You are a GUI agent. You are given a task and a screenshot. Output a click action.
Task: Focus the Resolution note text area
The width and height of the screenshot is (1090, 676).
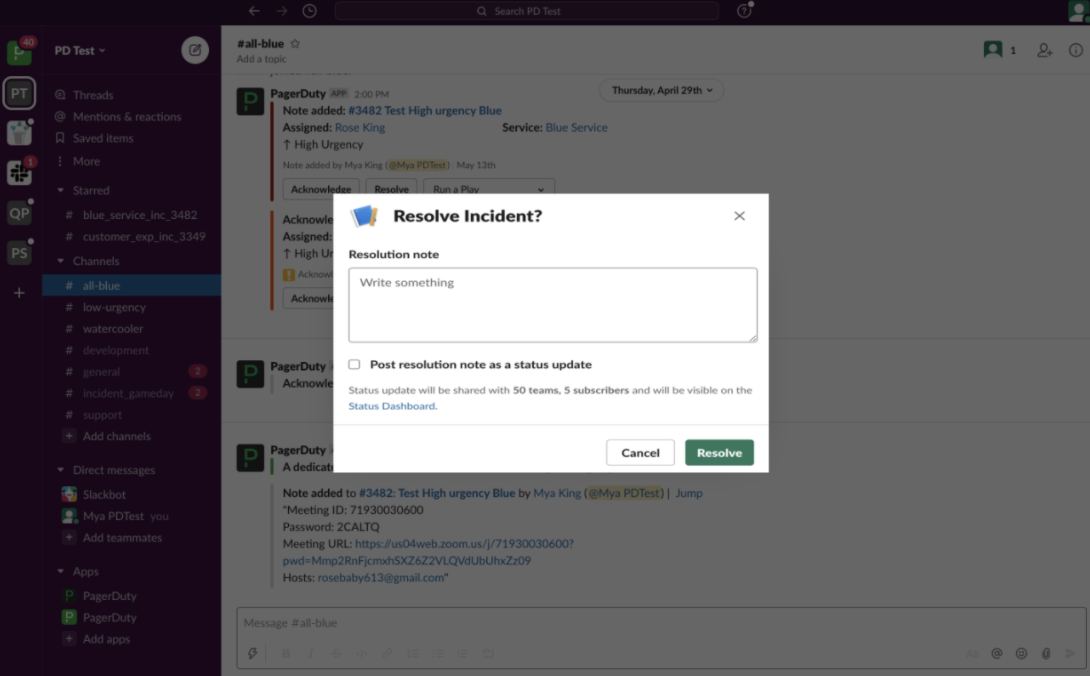[552, 305]
